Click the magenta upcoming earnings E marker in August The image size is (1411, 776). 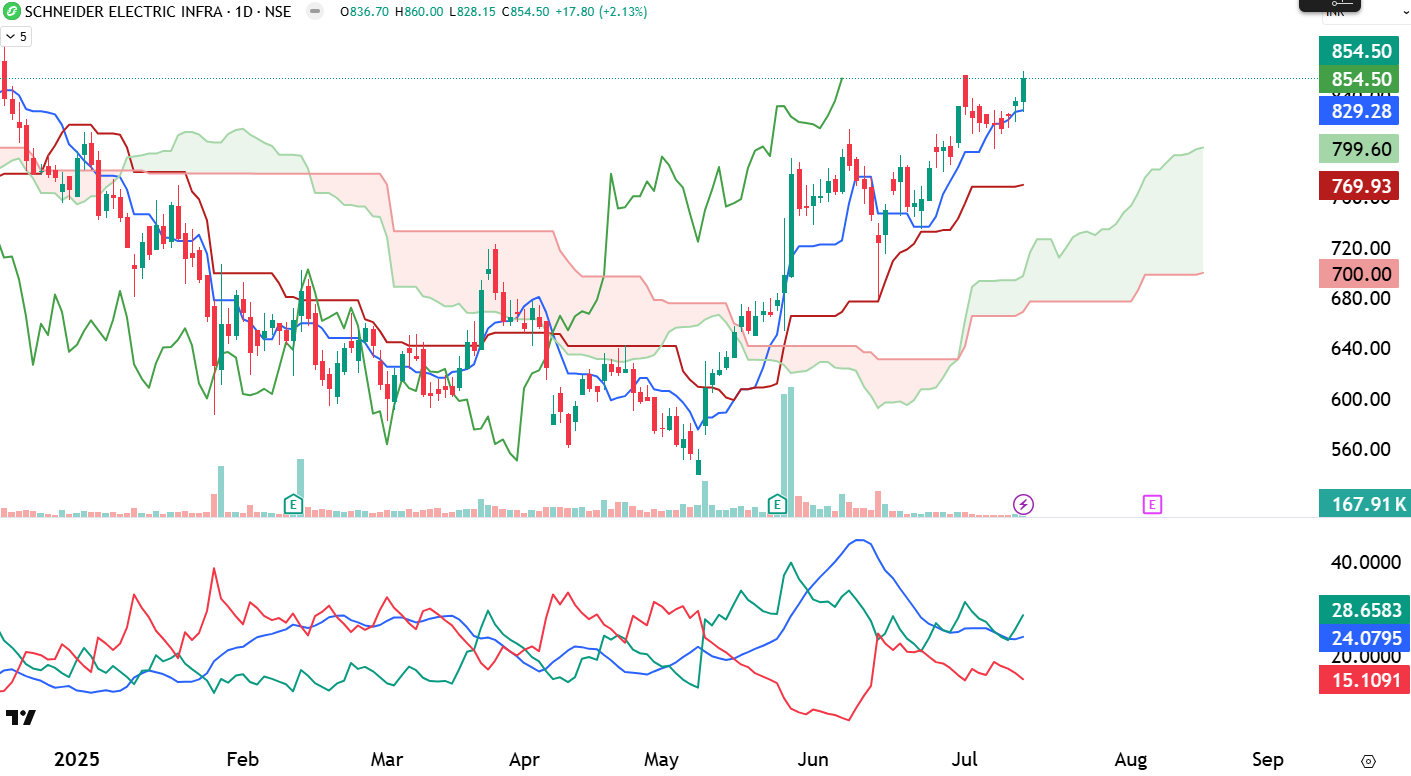coord(1152,504)
